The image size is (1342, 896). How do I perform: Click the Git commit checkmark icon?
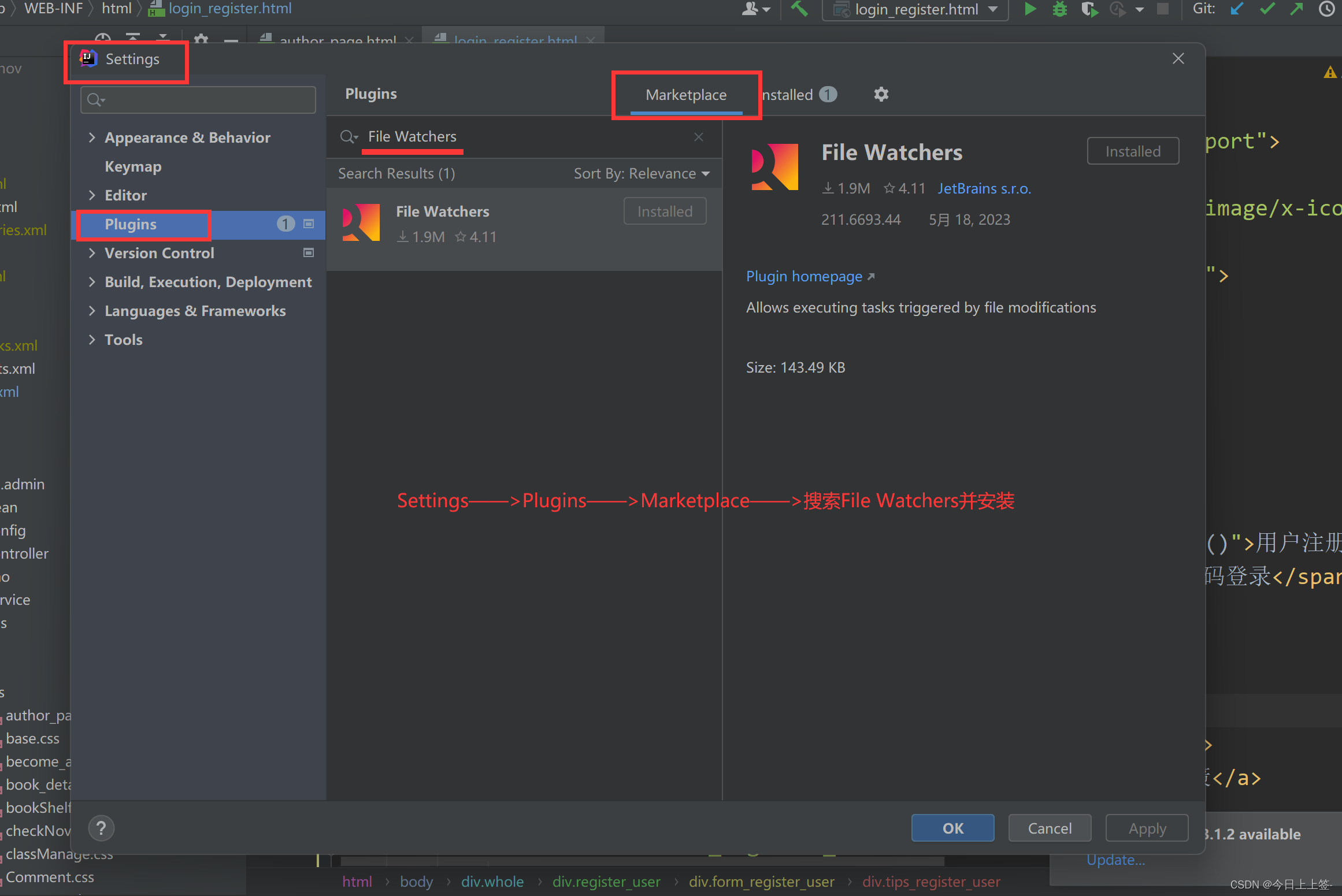coord(1267,9)
